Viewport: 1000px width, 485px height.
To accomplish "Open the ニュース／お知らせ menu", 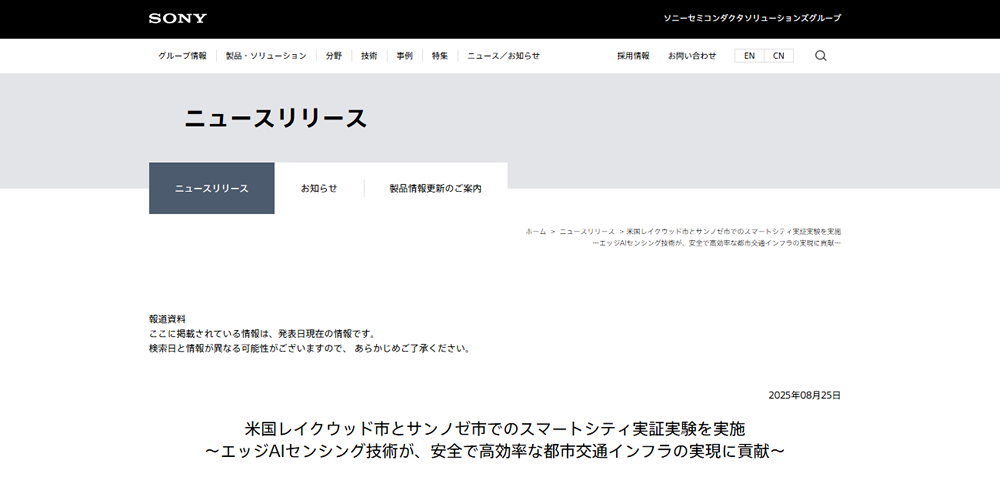I will coord(504,56).
